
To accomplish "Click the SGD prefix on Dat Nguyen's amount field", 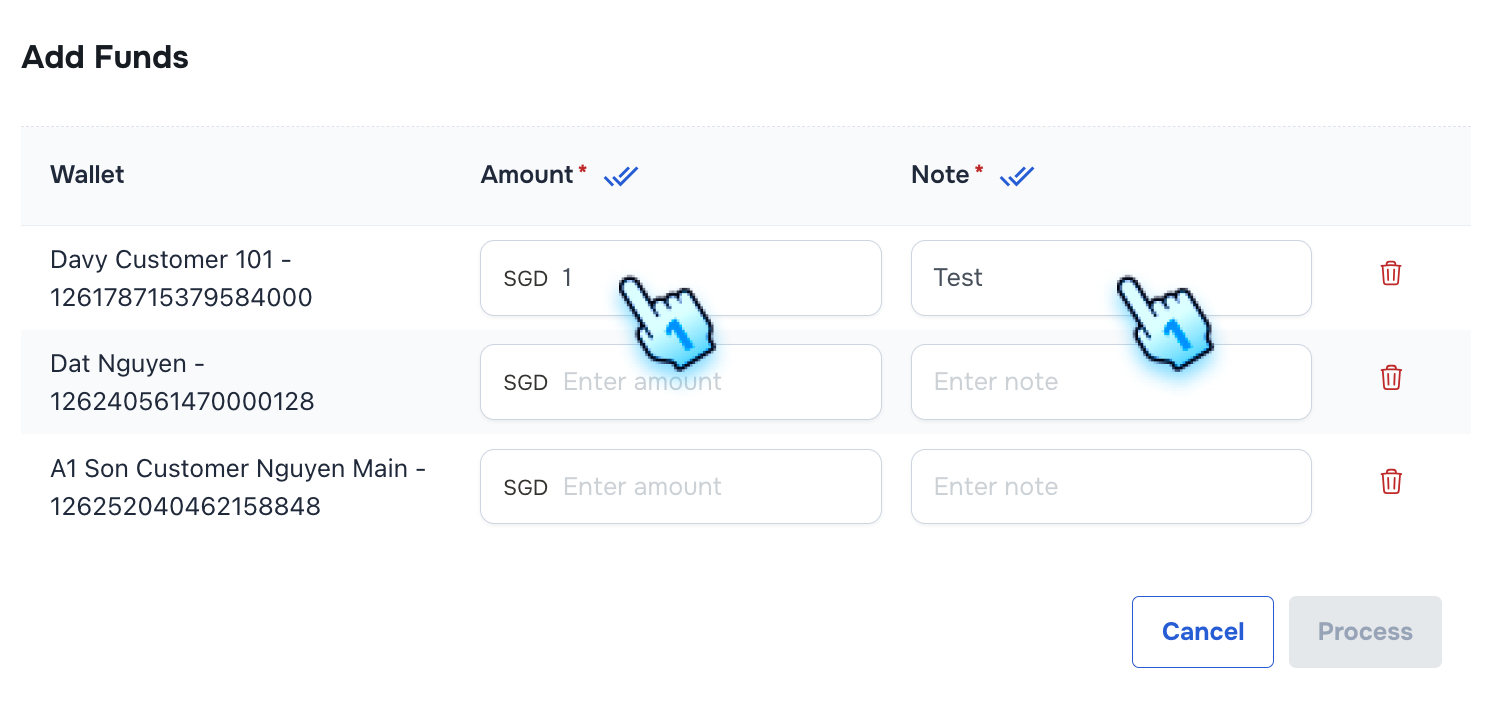I will (x=524, y=382).
